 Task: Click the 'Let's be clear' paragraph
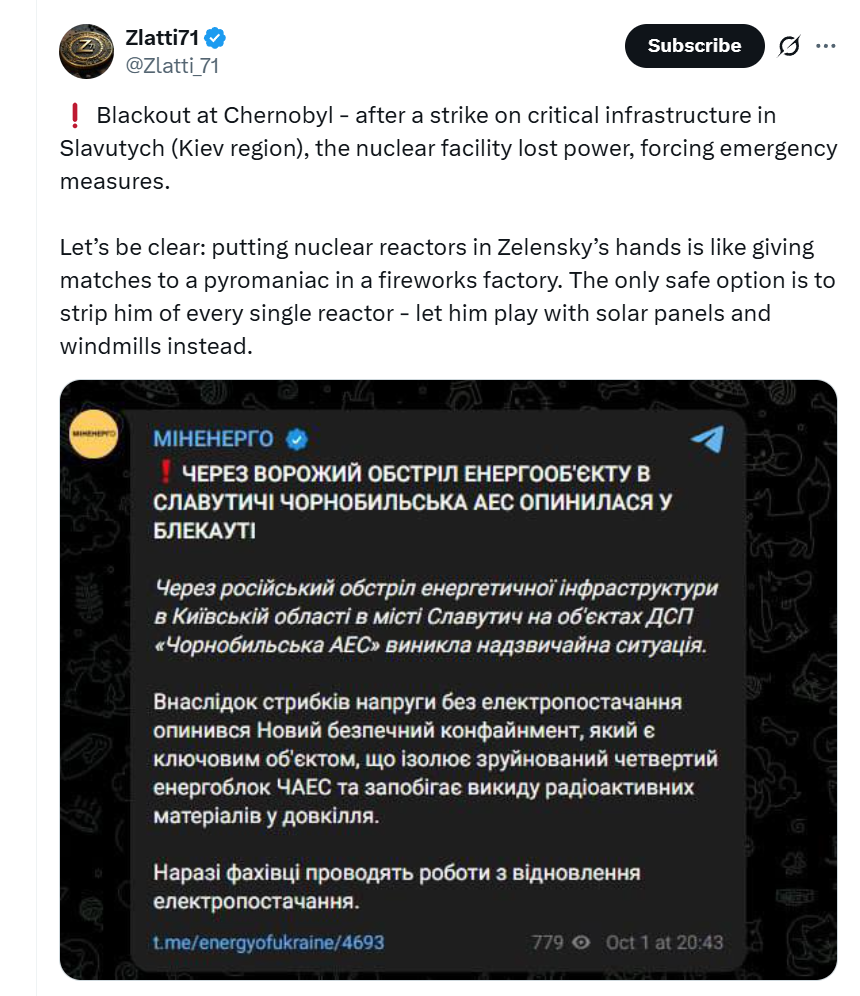437,296
